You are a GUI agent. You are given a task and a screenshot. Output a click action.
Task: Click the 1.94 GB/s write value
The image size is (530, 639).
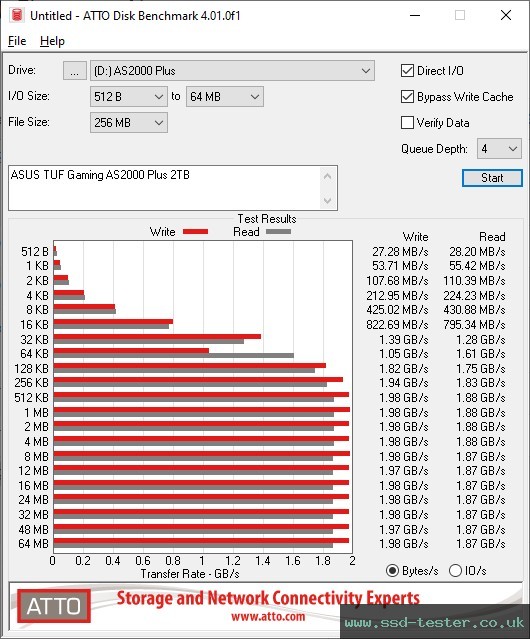(403, 383)
